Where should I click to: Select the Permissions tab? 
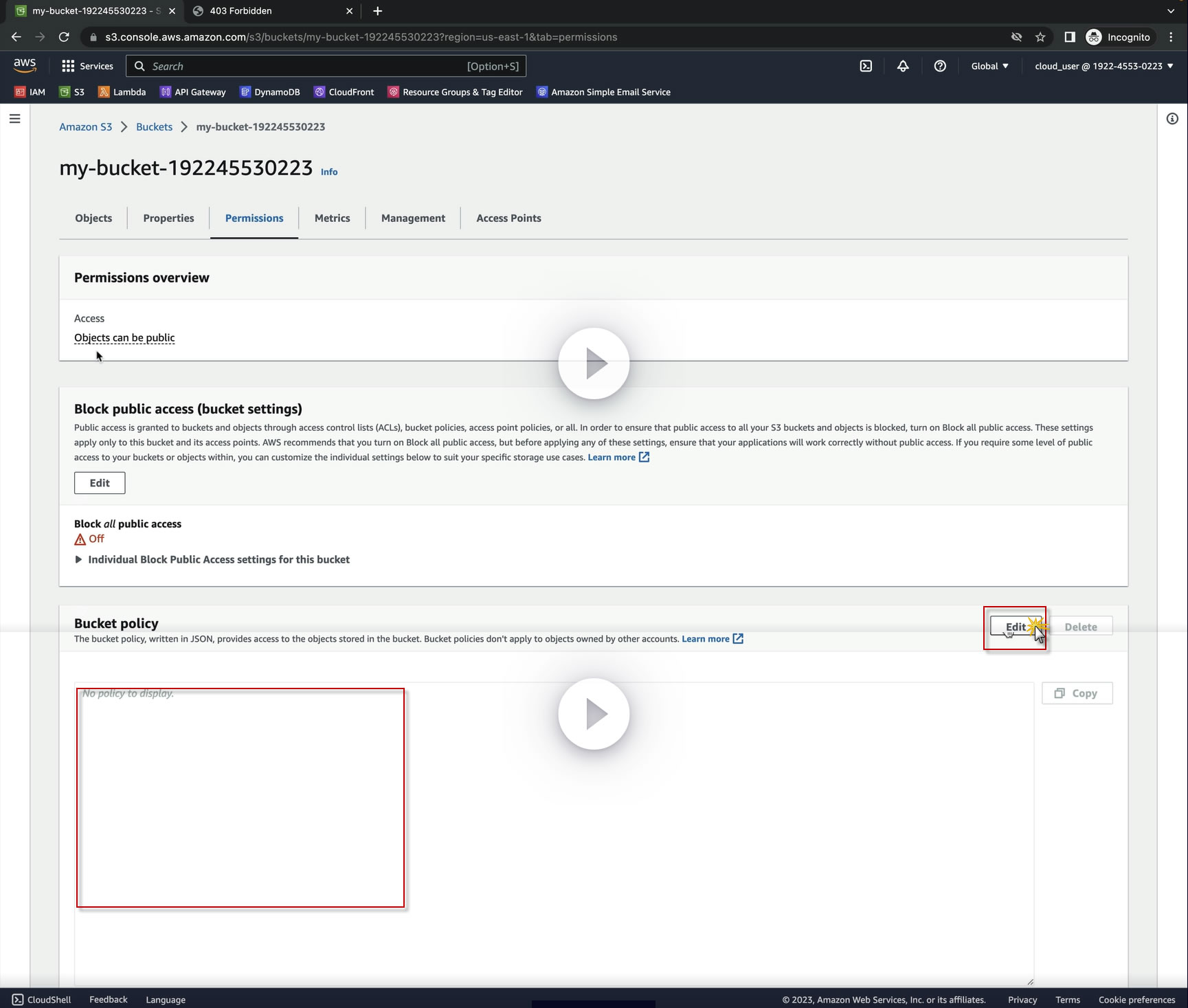tap(254, 218)
